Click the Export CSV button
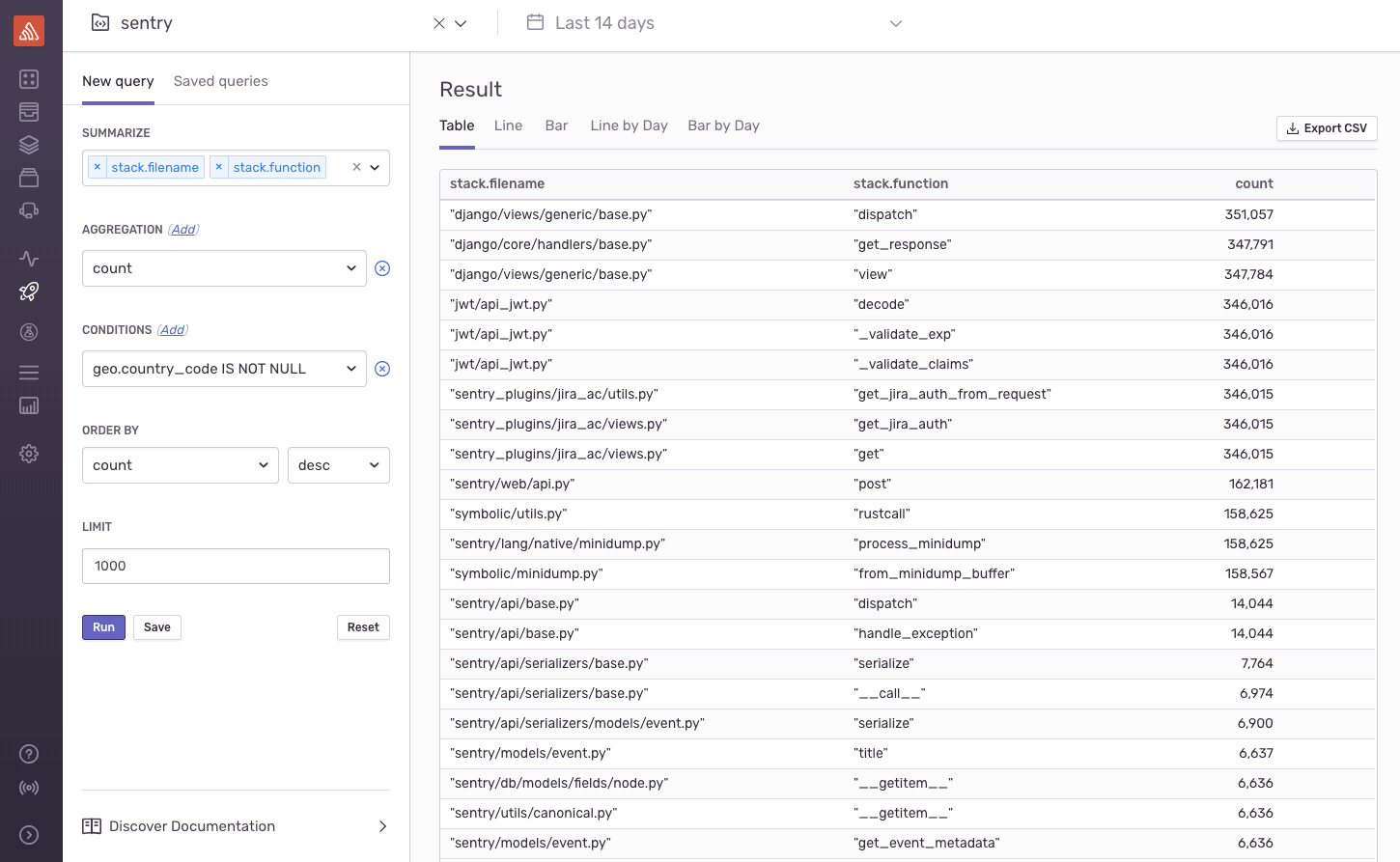Image resolution: width=1400 pixels, height=862 pixels. [1327, 128]
